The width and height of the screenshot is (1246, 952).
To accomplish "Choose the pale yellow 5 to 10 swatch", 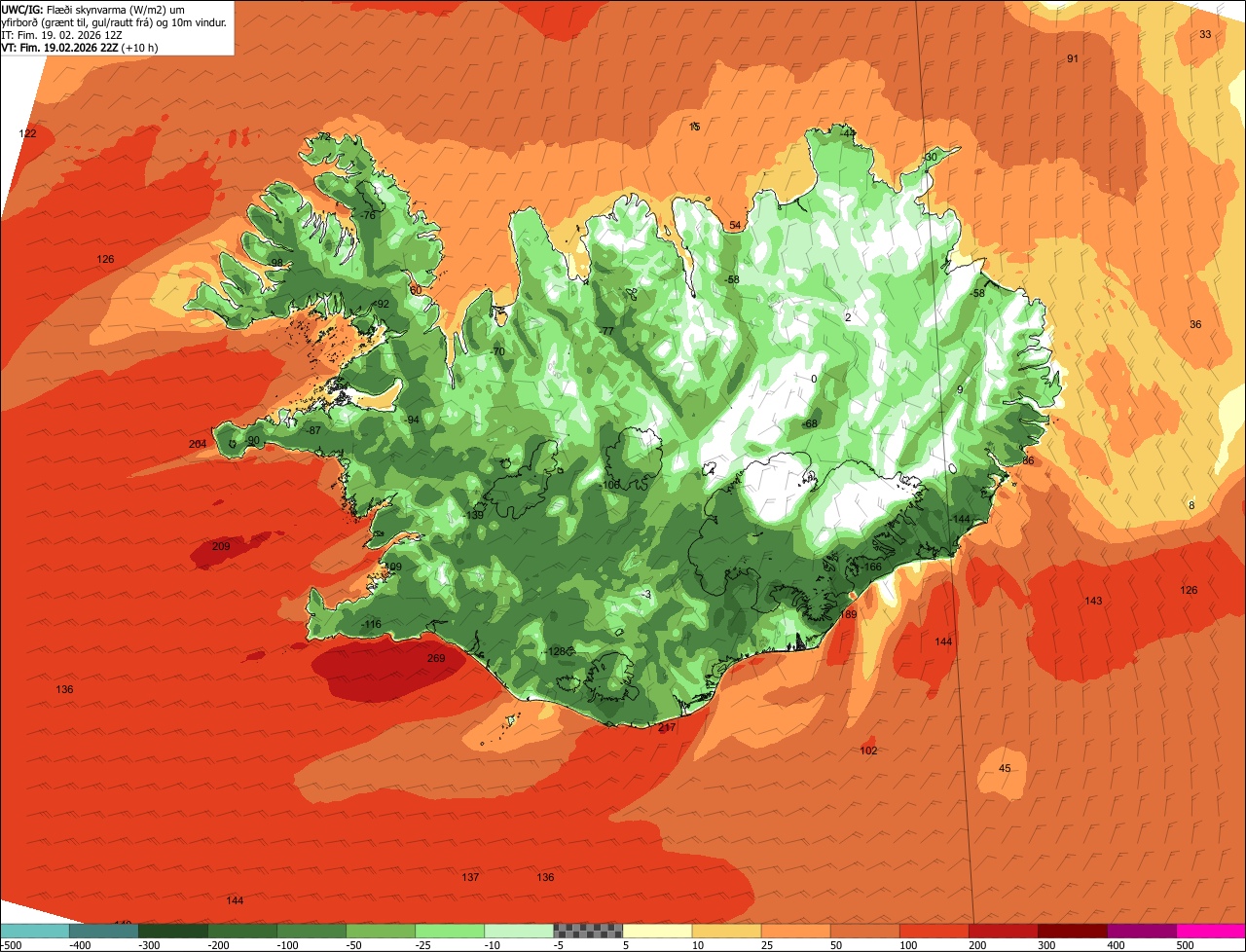I will pos(657,931).
